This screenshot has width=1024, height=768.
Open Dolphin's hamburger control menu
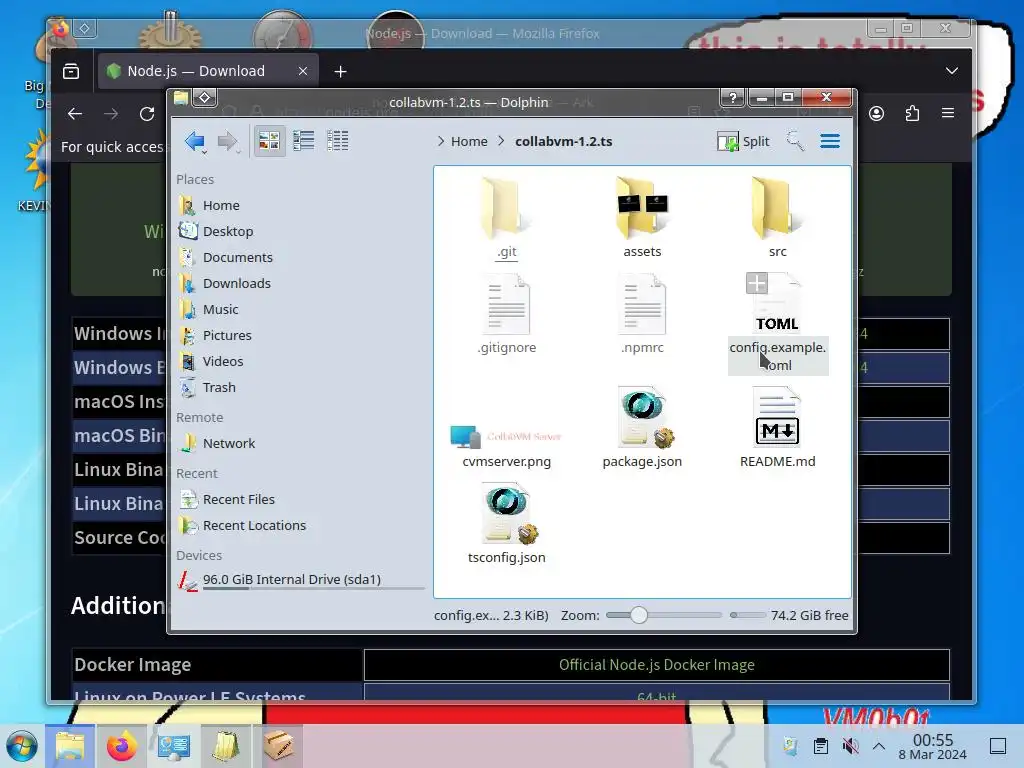click(830, 140)
